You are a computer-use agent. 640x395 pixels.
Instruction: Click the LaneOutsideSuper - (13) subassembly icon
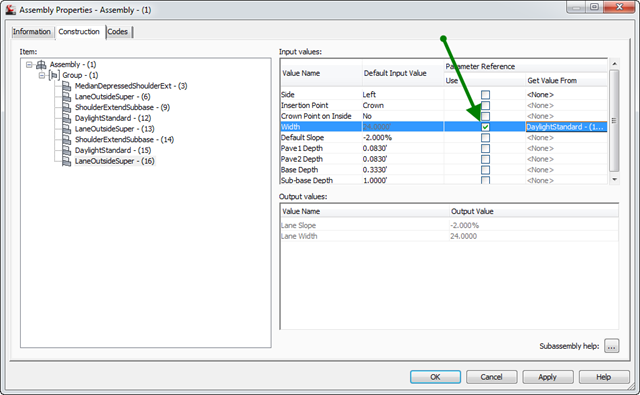pos(67,129)
